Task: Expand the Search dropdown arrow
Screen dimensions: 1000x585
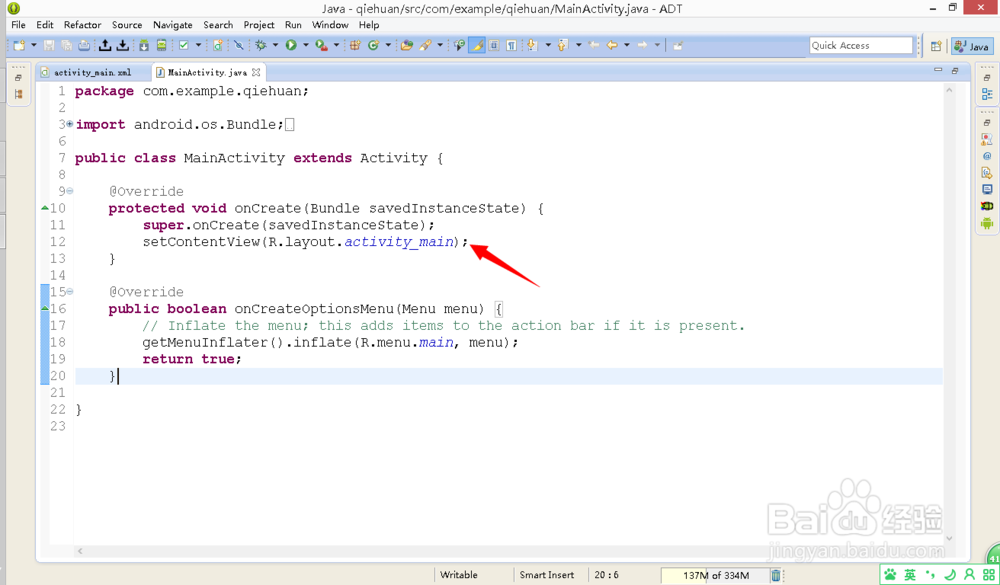Action: click(440, 45)
